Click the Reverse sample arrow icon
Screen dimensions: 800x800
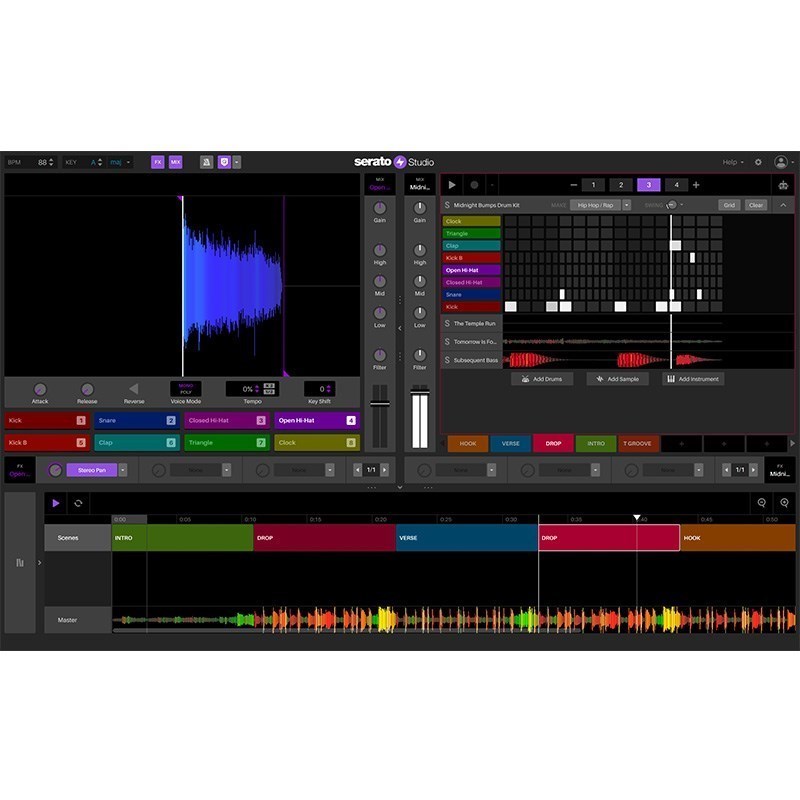tap(134, 389)
